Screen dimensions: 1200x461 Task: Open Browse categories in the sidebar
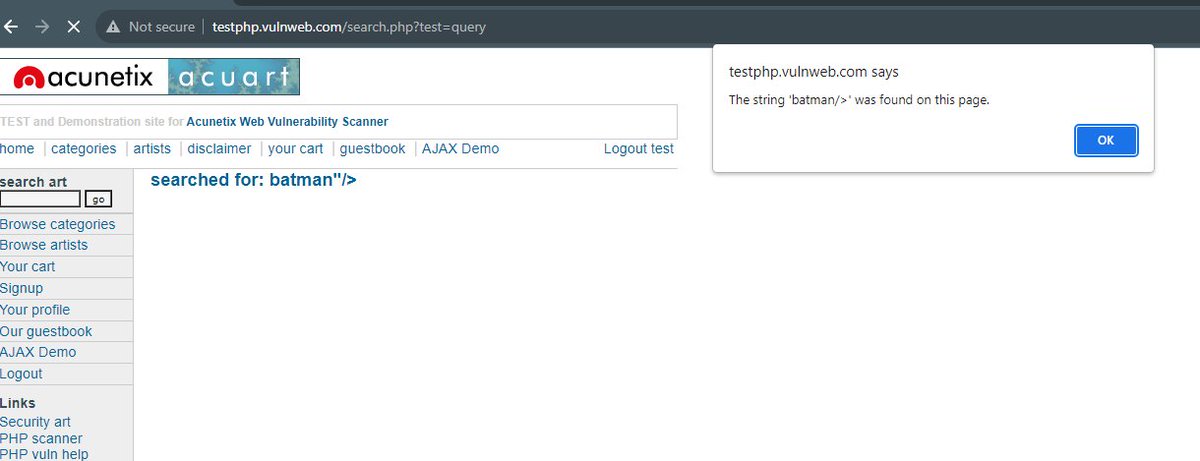(58, 224)
